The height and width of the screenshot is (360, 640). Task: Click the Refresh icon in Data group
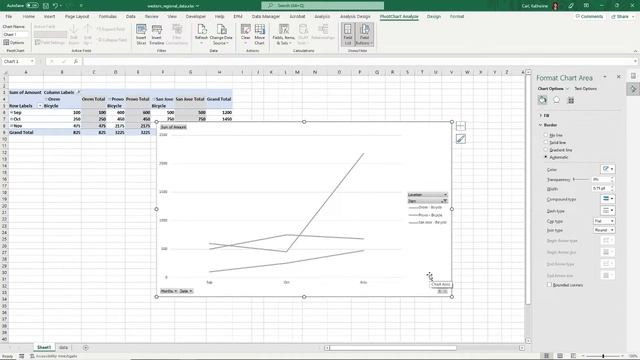click(201, 34)
